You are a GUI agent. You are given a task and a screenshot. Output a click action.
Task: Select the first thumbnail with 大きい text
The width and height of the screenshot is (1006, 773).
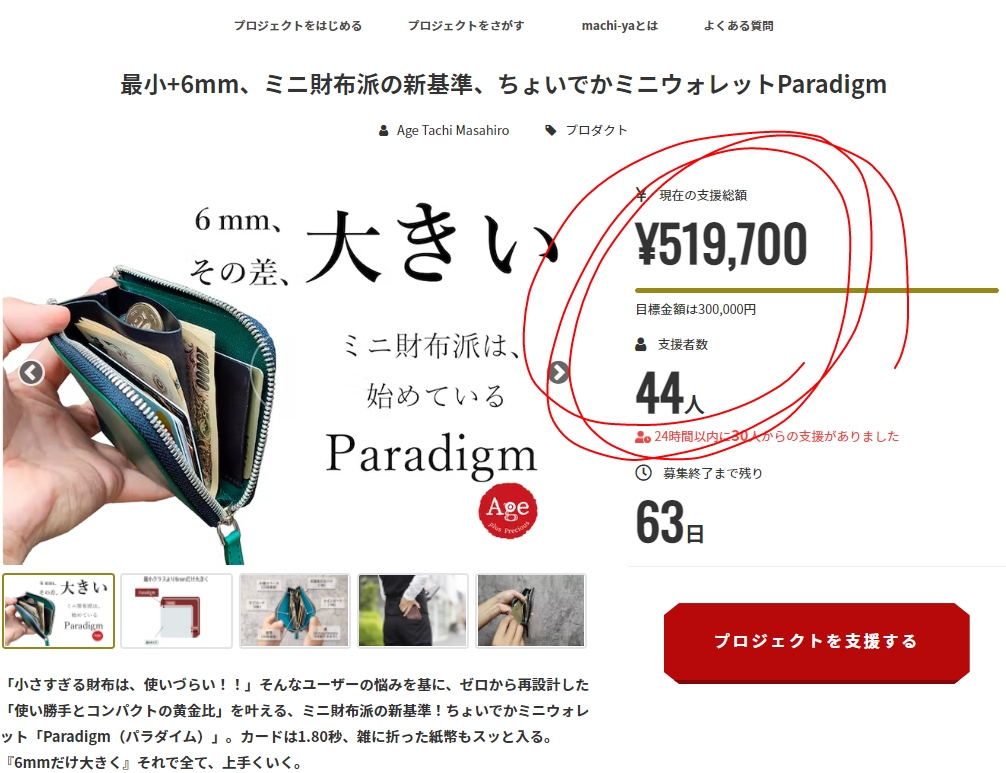point(58,611)
